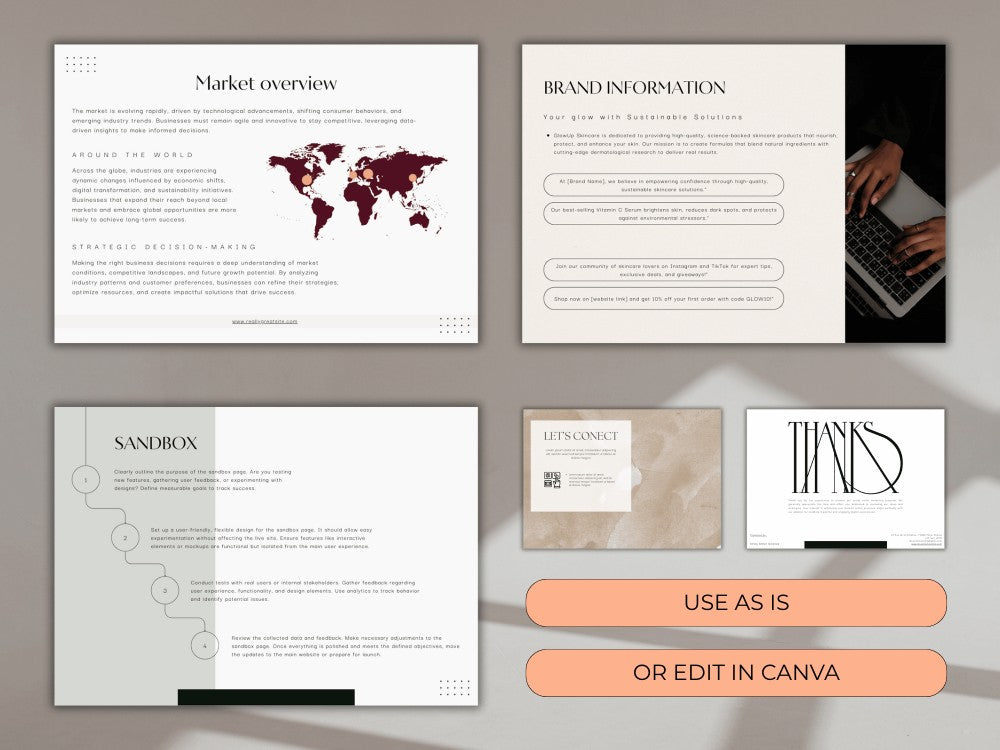Select numbered circle 3 on the Sandbox slide

(164, 592)
